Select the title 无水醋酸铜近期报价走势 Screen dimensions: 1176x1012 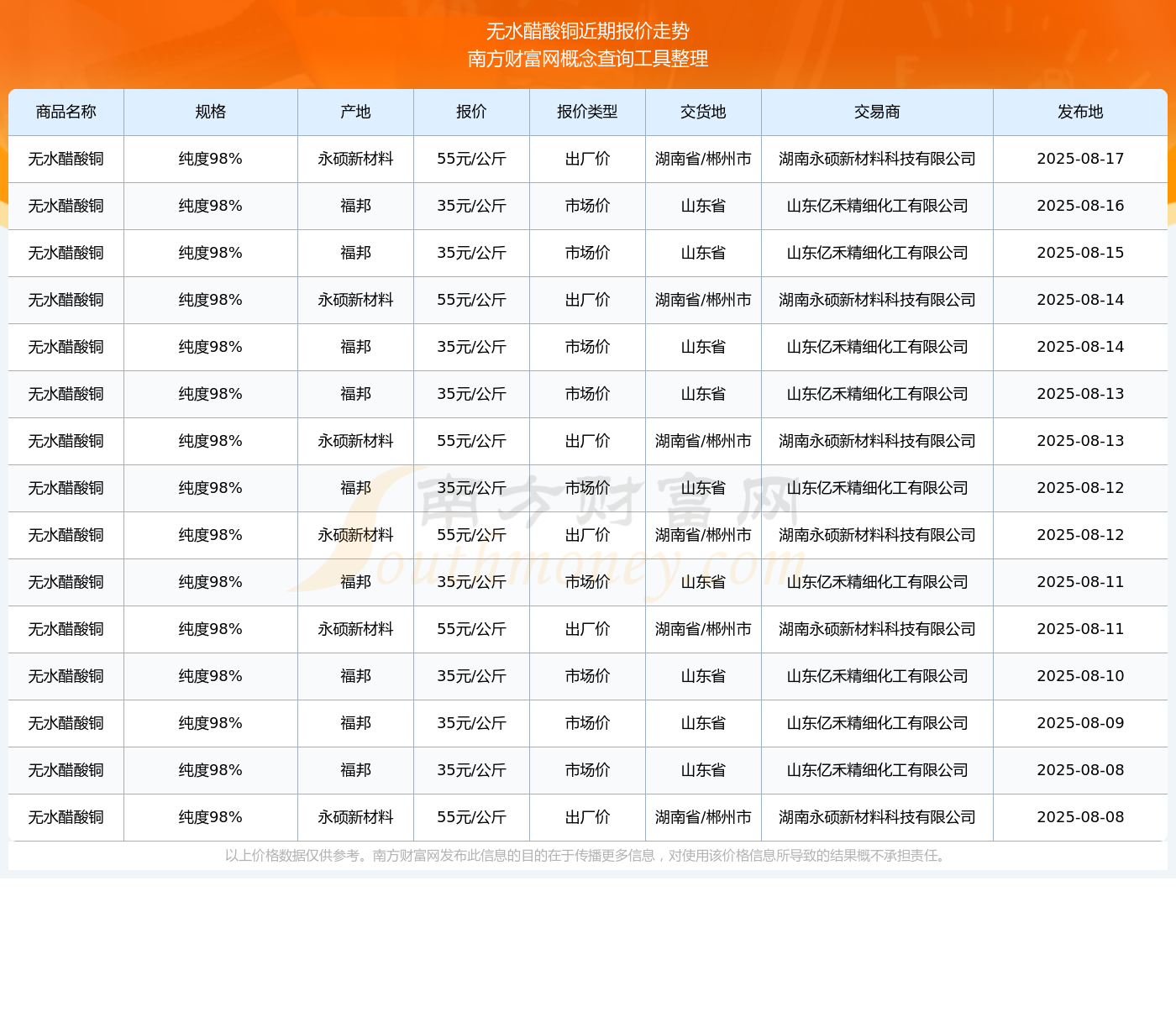(x=588, y=31)
